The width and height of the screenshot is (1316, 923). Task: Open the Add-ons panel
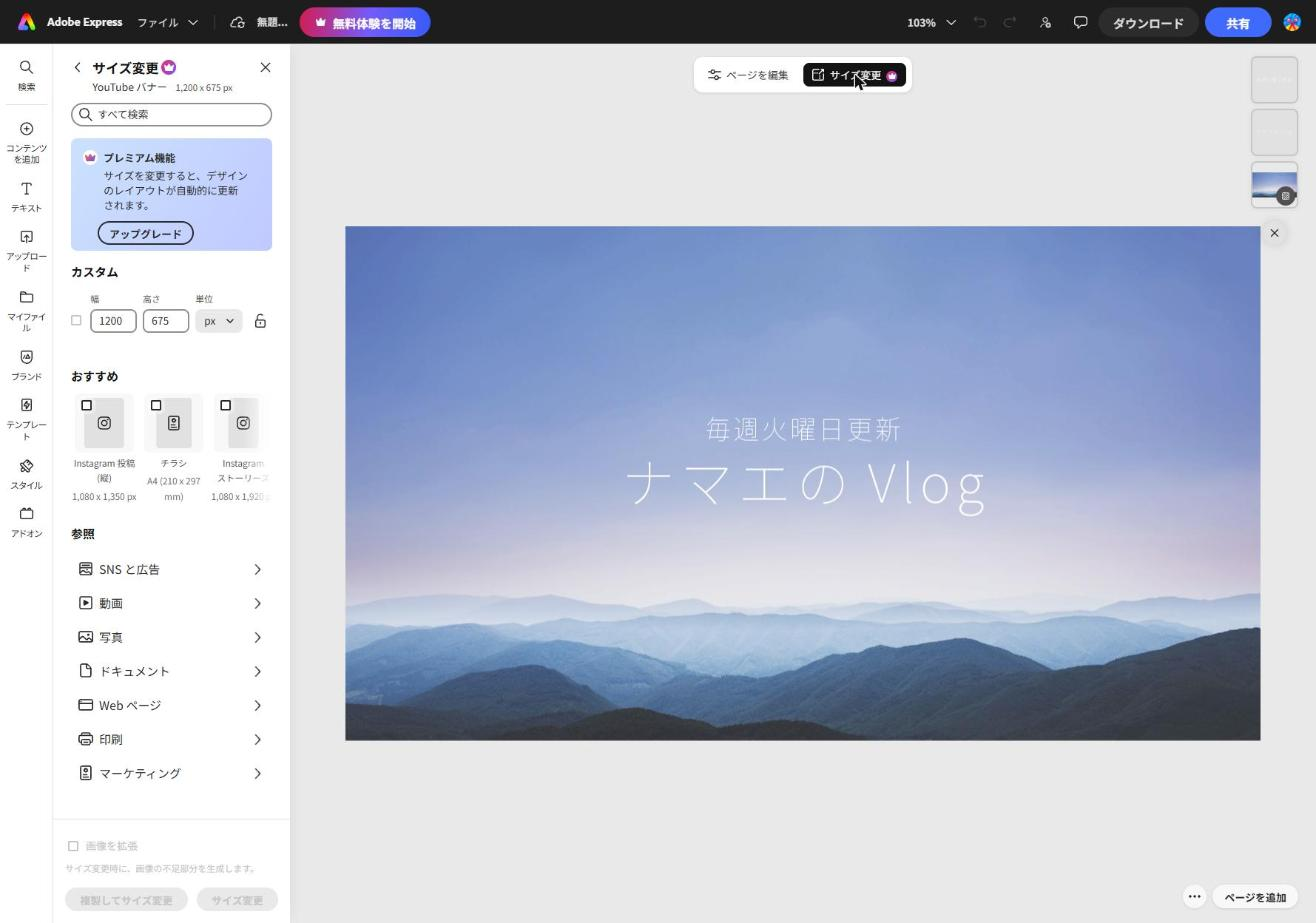[26, 522]
